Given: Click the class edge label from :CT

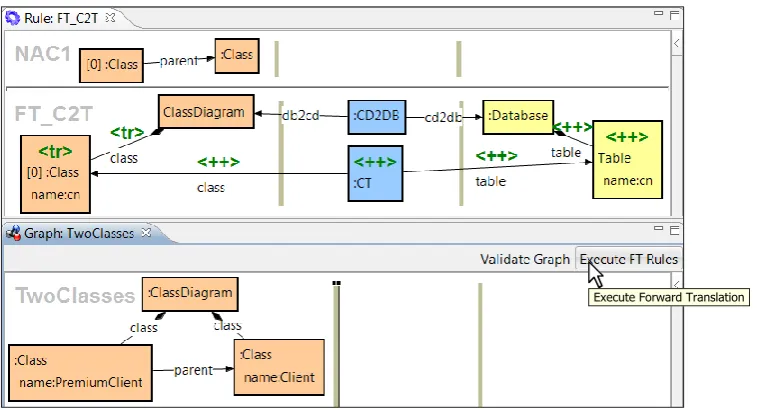Looking at the screenshot, I should (x=211, y=187).
